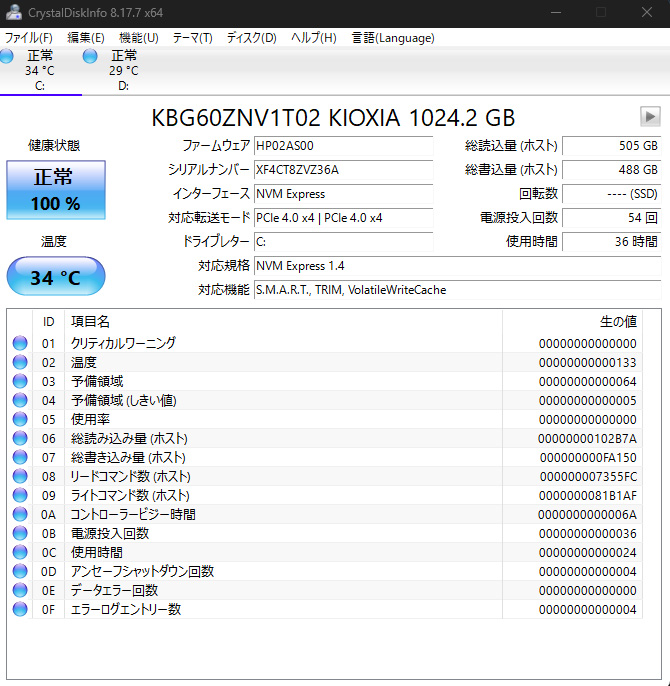Click status orb for 使用率 row
The height and width of the screenshot is (686, 670).
click(20, 419)
